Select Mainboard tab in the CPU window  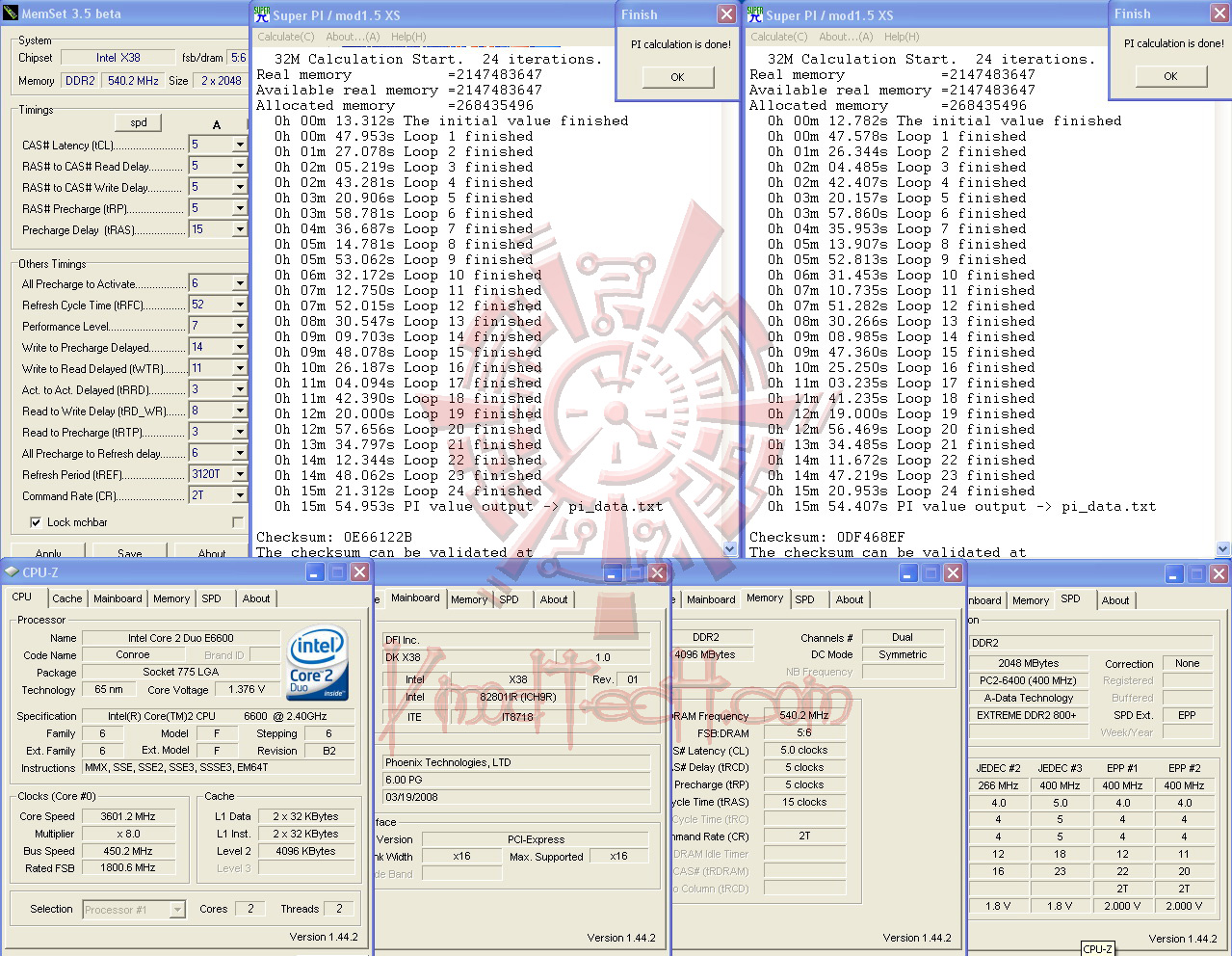click(118, 598)
